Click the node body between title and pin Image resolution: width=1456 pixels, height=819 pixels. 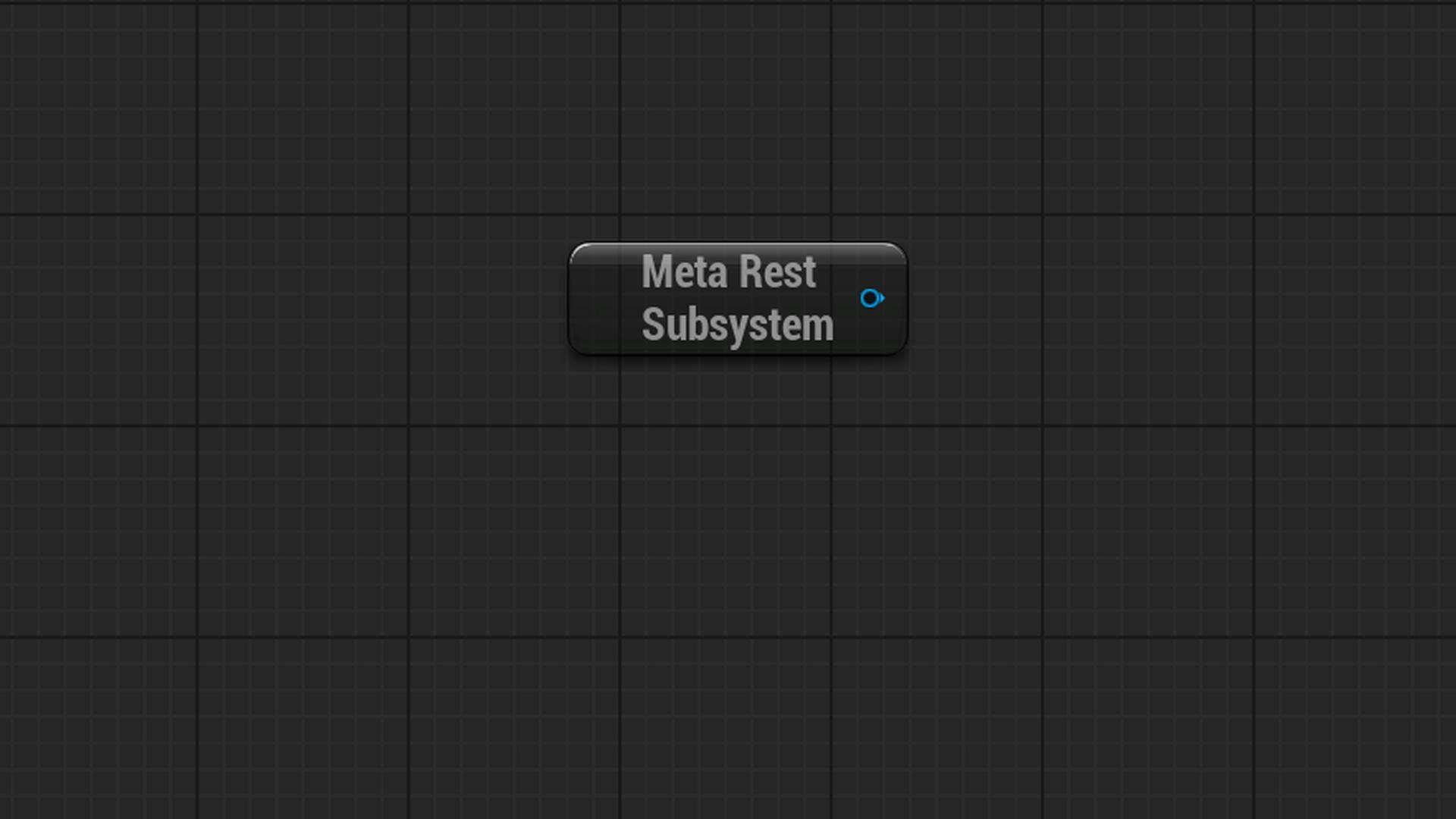(847, 299)
